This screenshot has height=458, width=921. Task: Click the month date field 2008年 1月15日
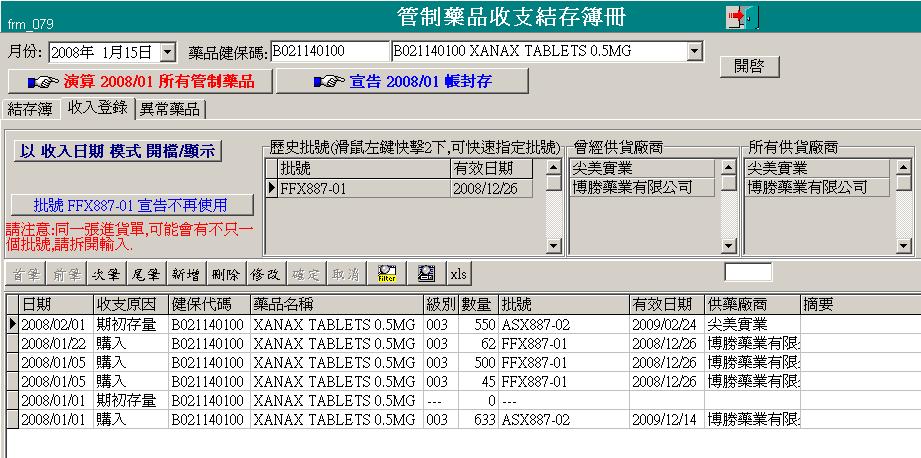tap(105, 52)
